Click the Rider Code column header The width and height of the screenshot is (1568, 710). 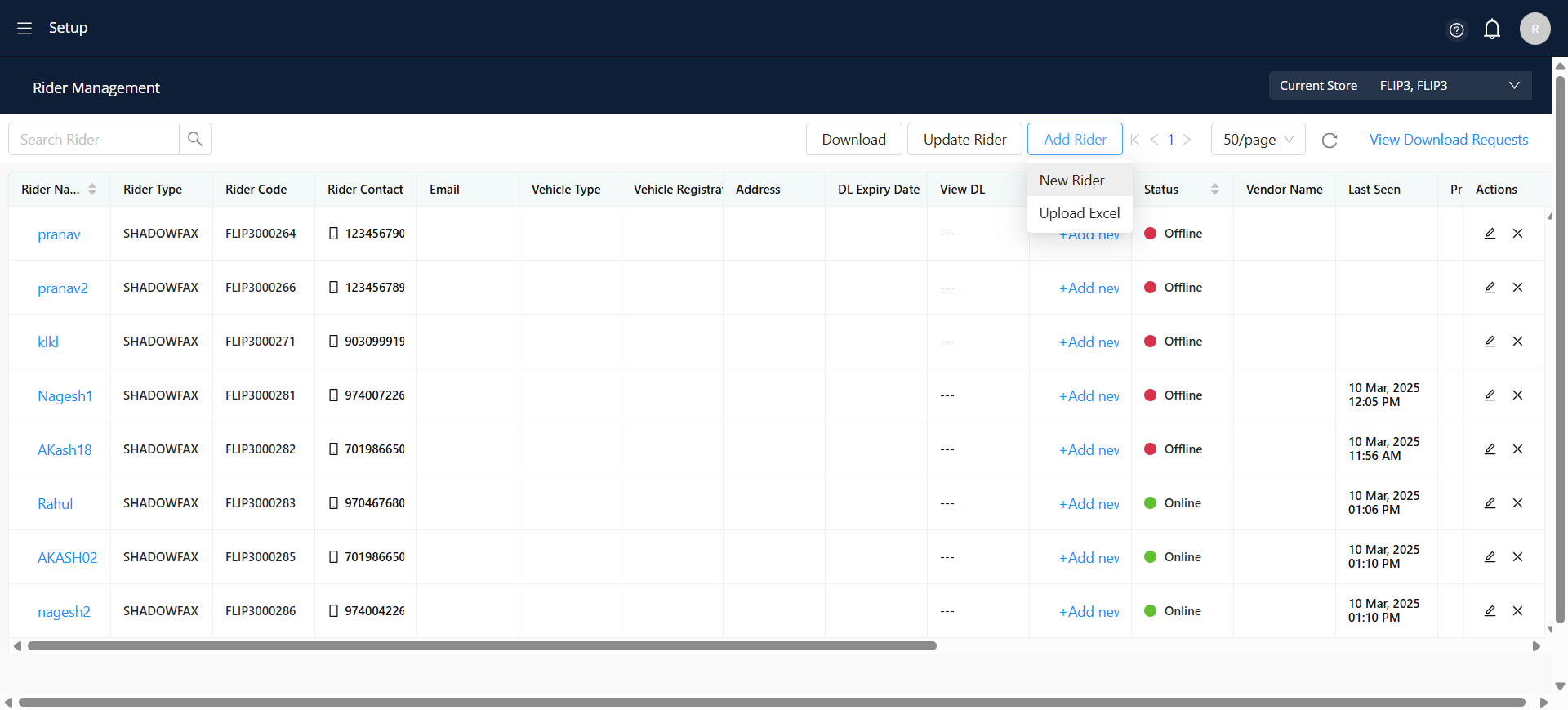pyautogui.click(x=256, y=190)
